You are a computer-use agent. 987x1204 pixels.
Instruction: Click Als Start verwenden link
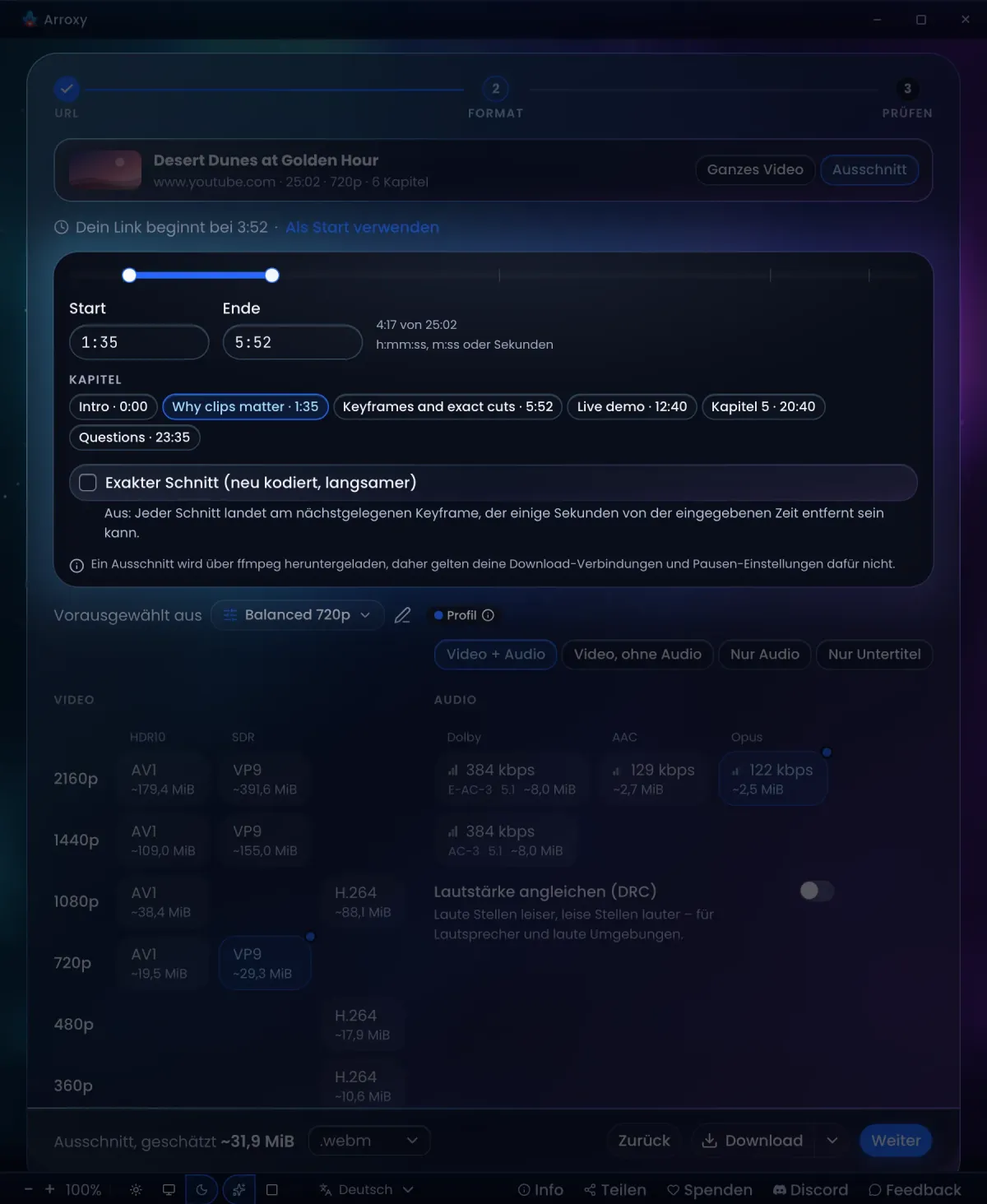362,227
